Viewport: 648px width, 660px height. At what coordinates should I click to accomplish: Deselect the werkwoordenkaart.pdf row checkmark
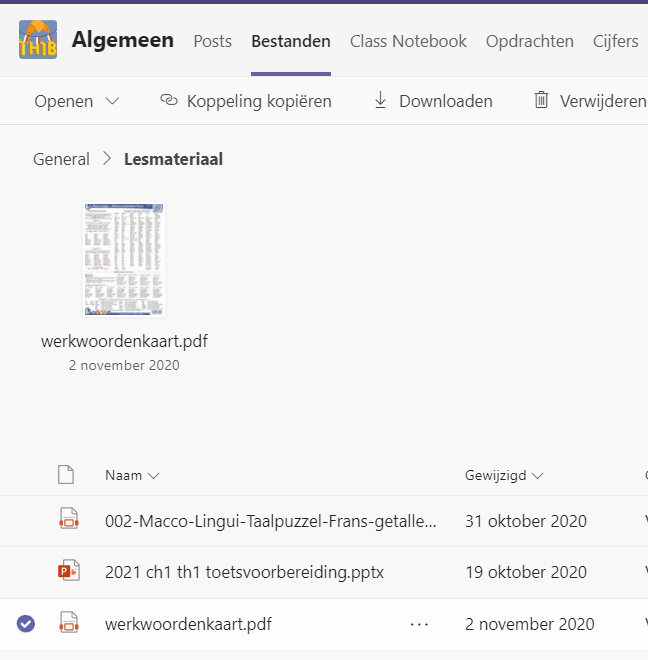[x=26, y=624]
